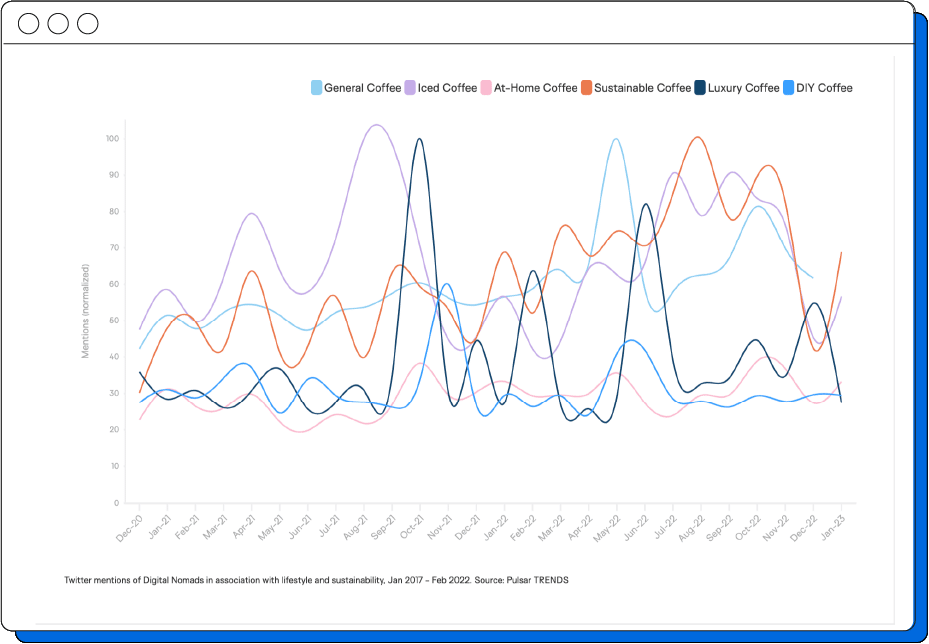Click the "Mentions (normalized)" axis title

[x=86, y=311]
